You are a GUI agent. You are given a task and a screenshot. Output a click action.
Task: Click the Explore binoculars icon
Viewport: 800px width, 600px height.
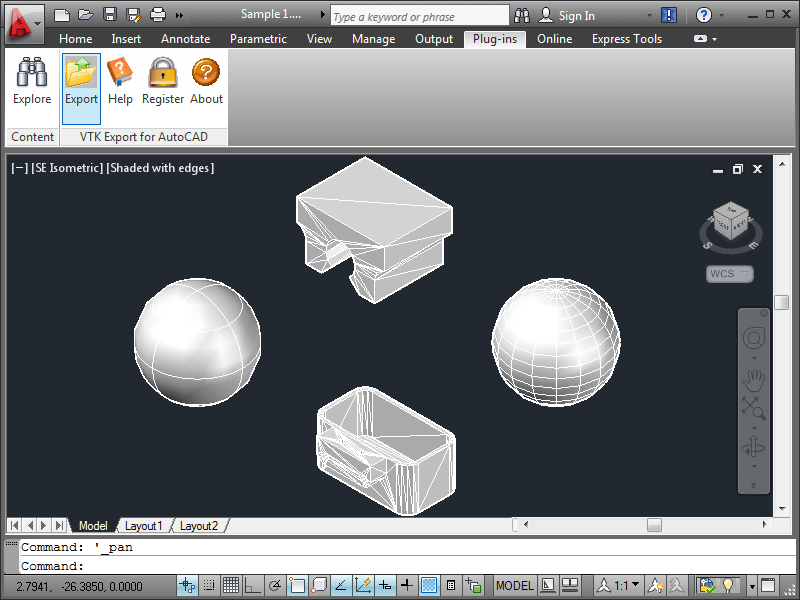[x=32, y=80]
